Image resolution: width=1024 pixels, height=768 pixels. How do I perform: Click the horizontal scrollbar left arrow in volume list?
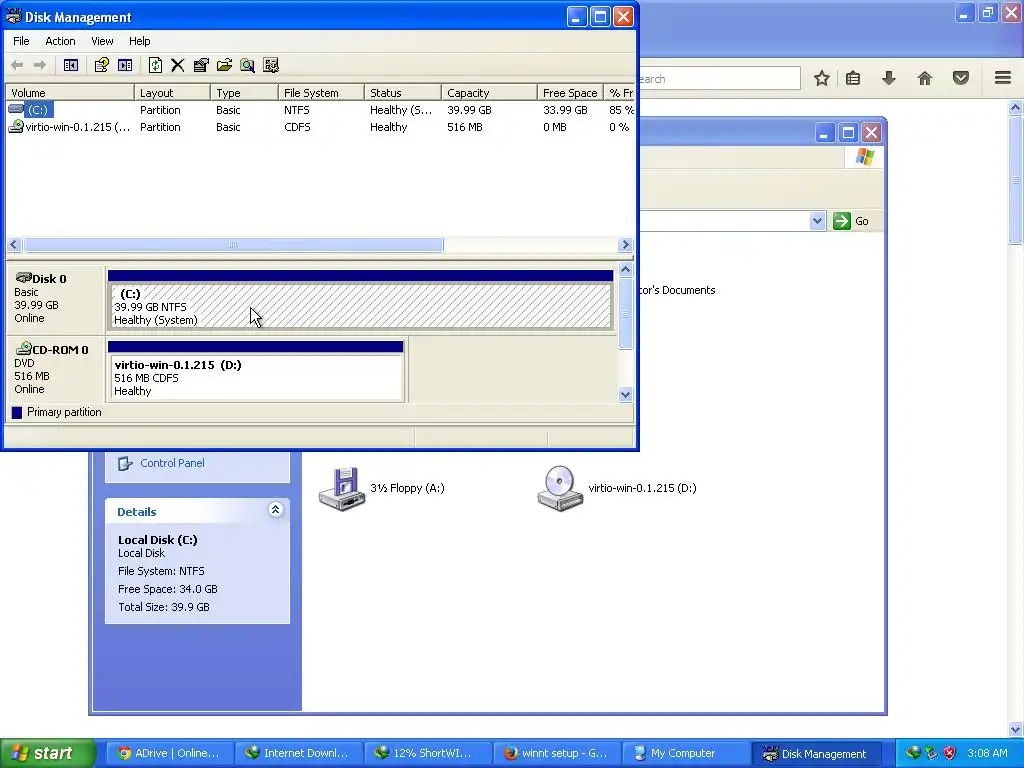[x=14, y=245]
